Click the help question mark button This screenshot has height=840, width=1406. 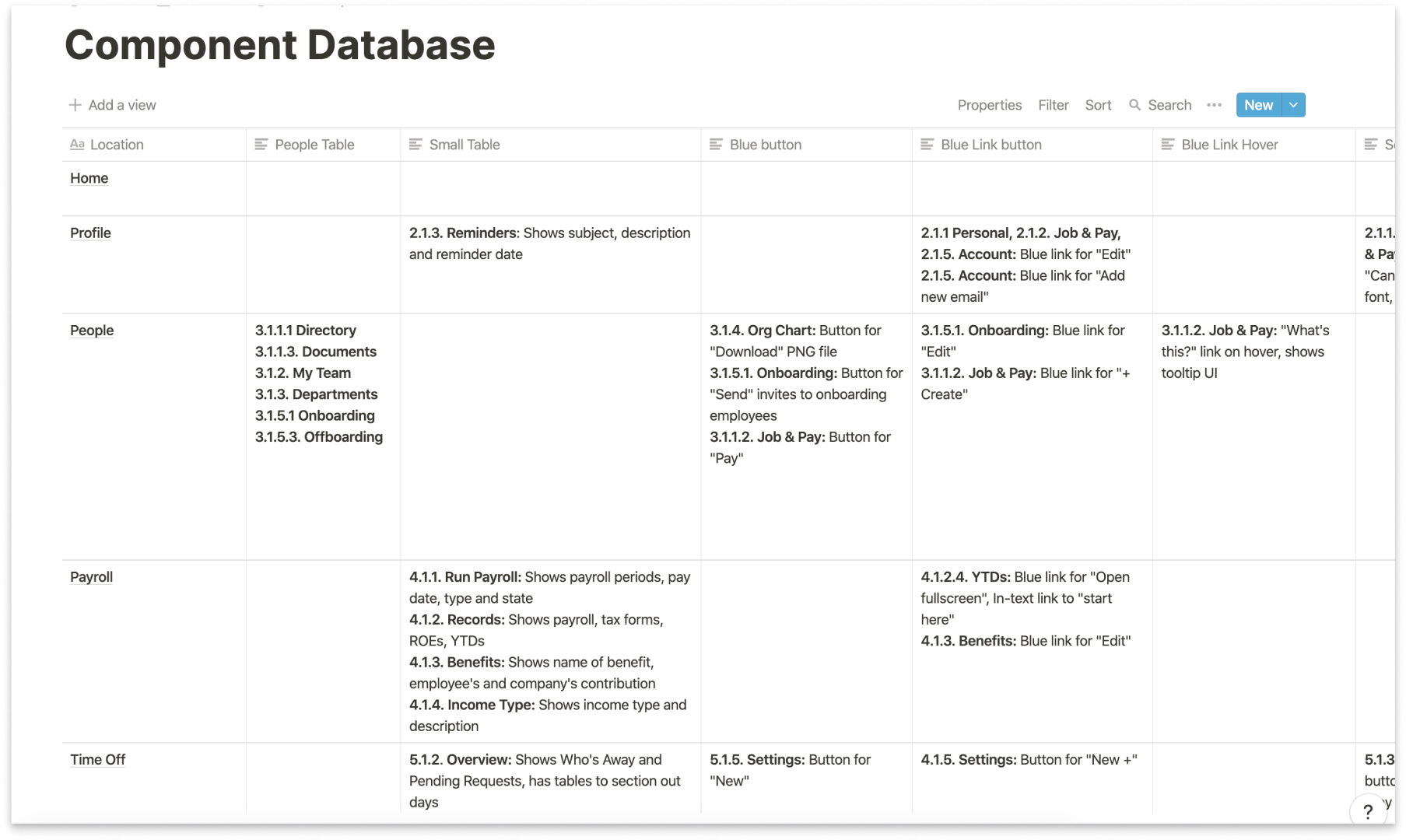click(1367, 811)
